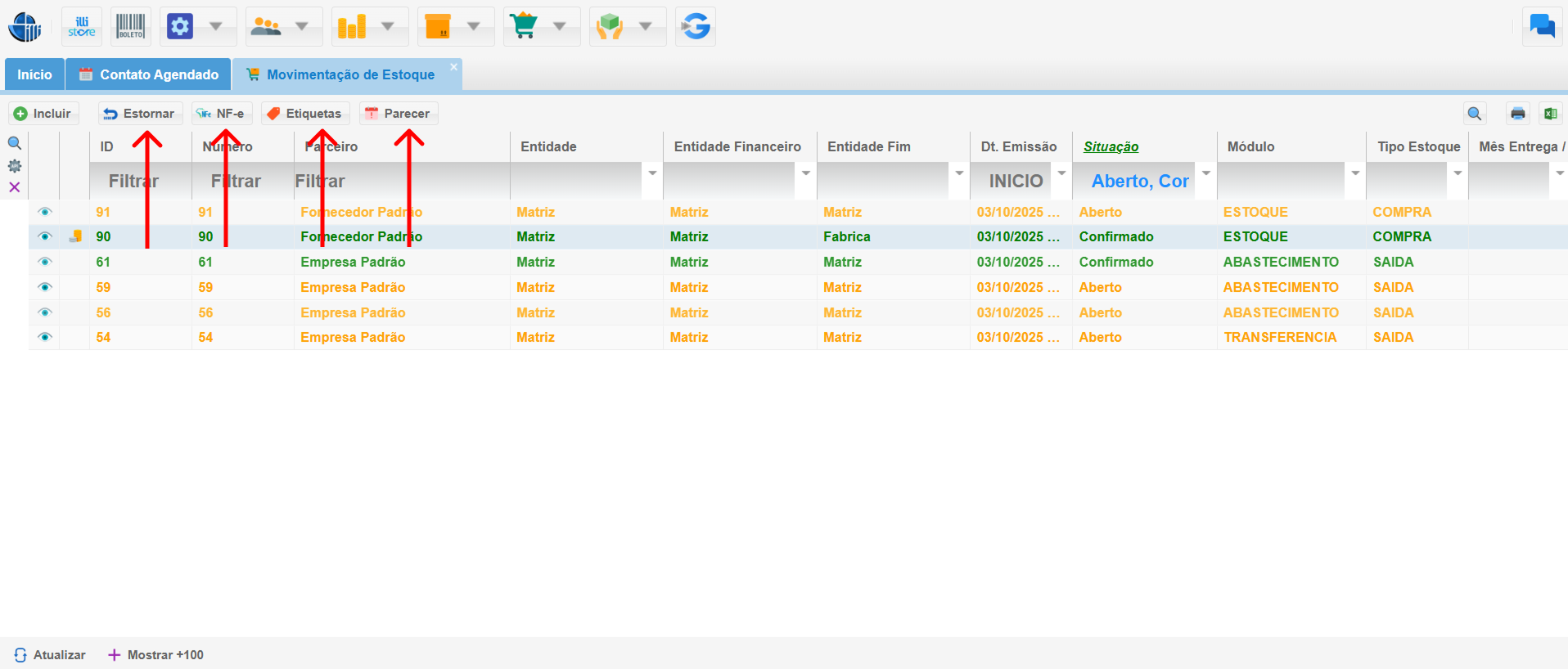Expand the Módulo filter dropdown

point(1355,173)
